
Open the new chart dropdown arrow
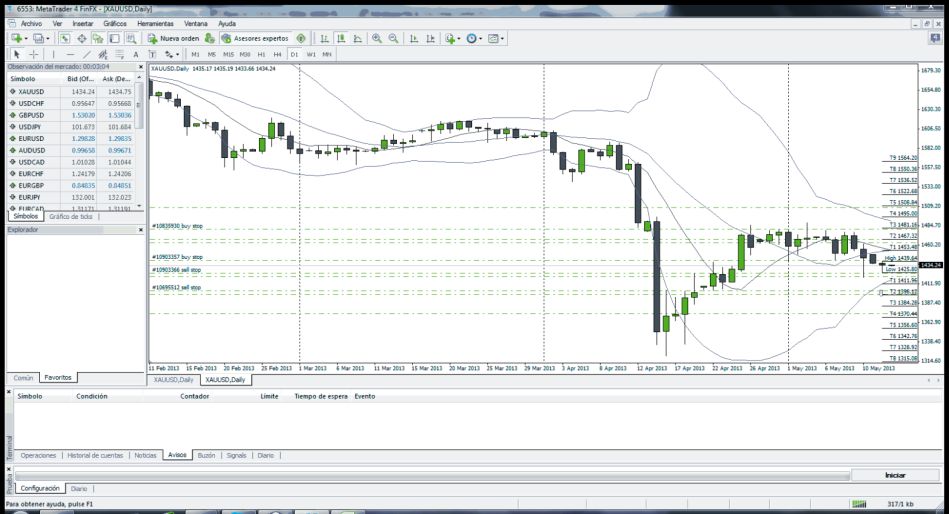coord(25,38)
